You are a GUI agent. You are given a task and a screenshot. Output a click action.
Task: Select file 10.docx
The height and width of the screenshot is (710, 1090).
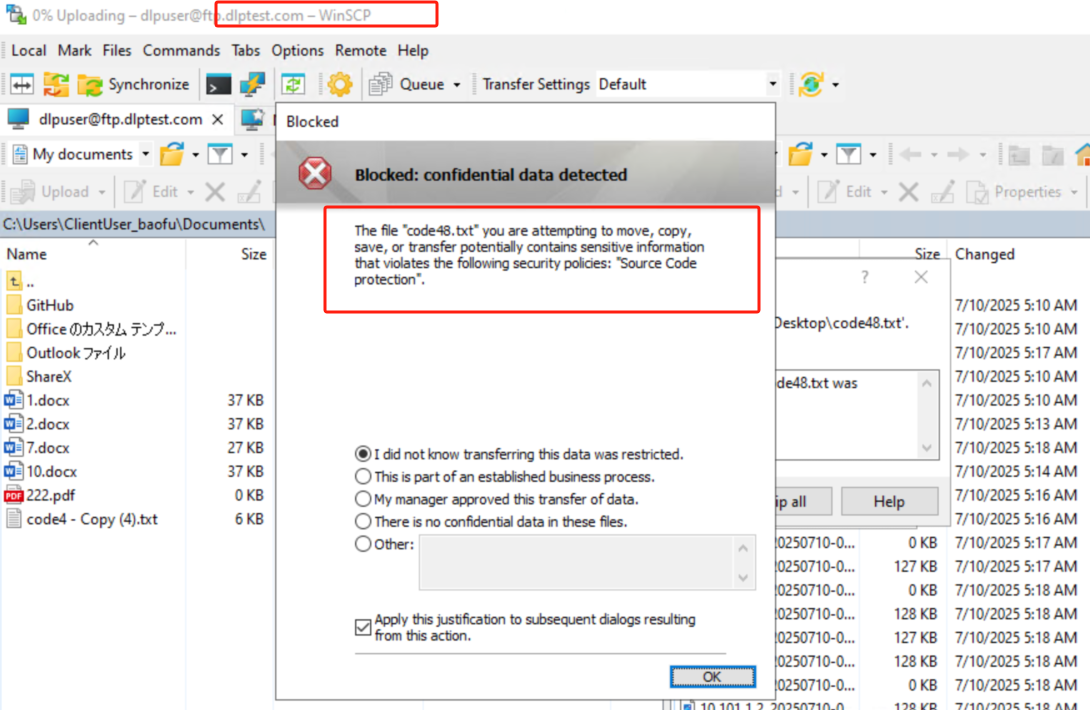(41, 471)
